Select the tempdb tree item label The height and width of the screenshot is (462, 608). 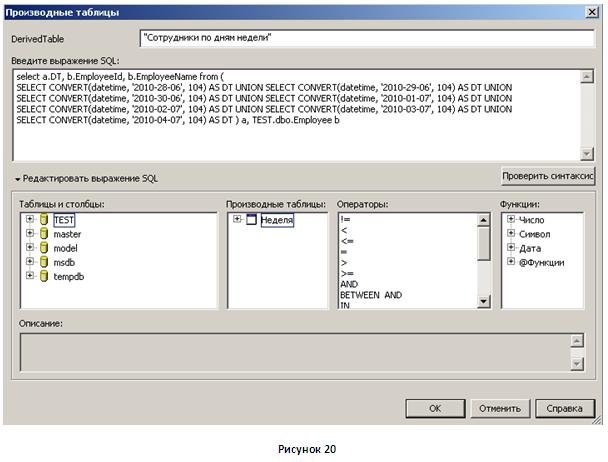tap(69, 277)
